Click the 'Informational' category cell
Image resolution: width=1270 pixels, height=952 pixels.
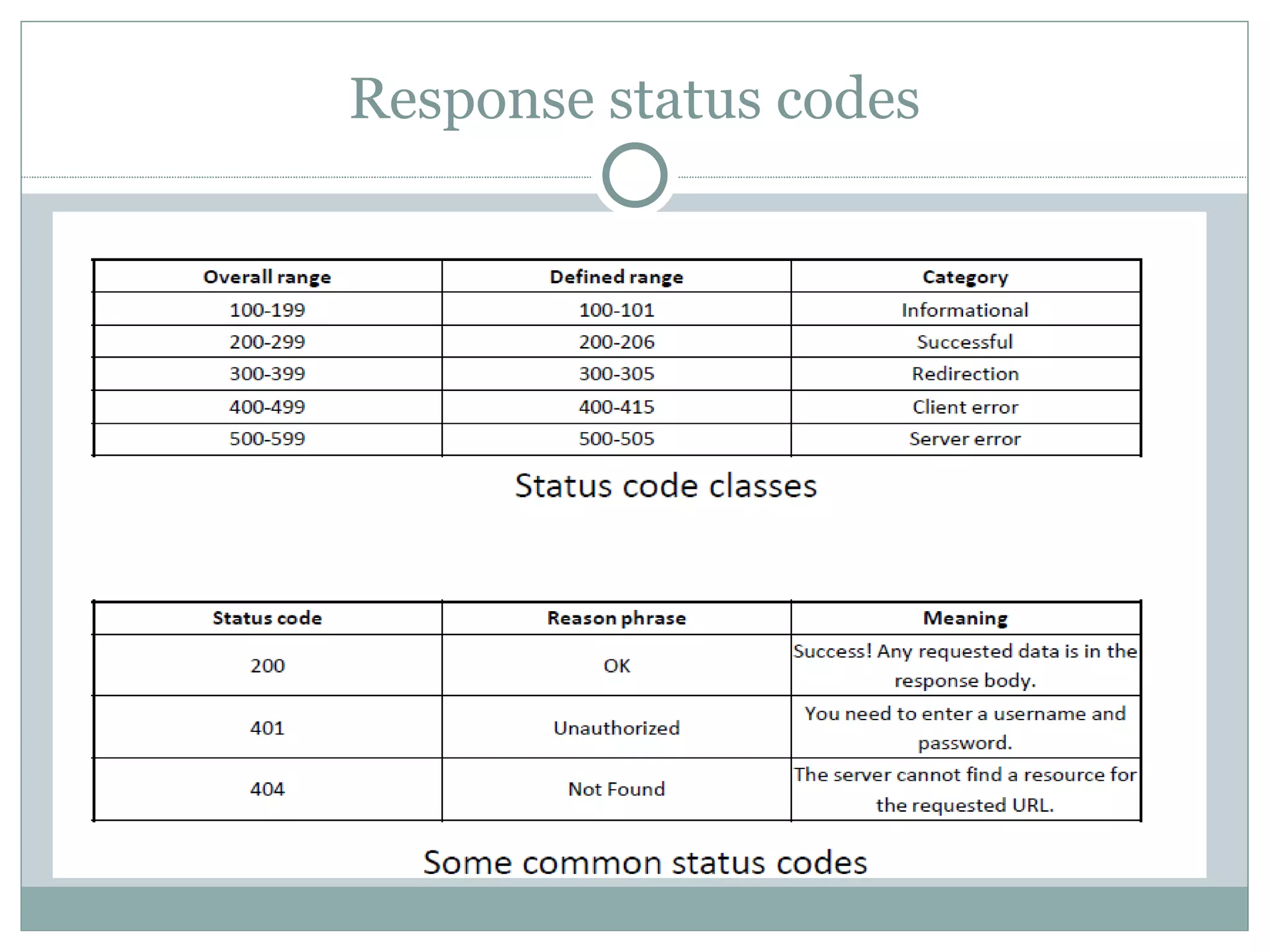click(x=966, y=309)
